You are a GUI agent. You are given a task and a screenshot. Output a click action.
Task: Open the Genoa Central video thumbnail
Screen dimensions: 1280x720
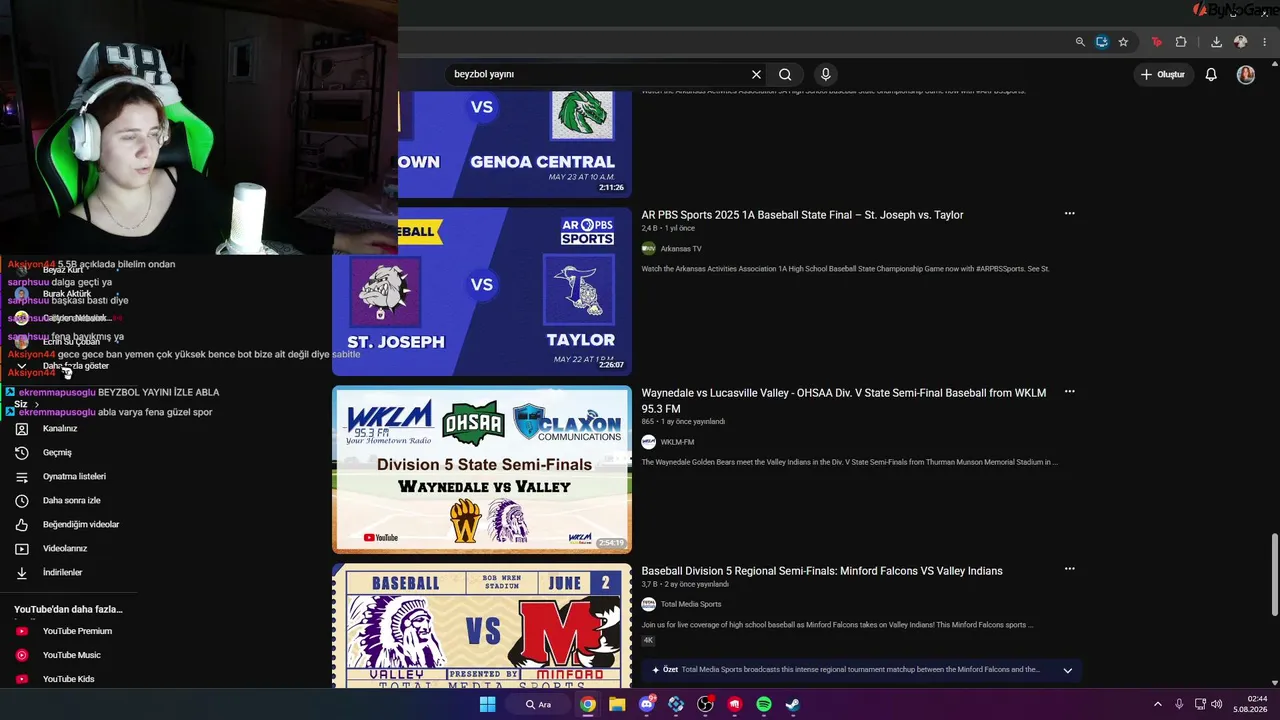point(515,144)
